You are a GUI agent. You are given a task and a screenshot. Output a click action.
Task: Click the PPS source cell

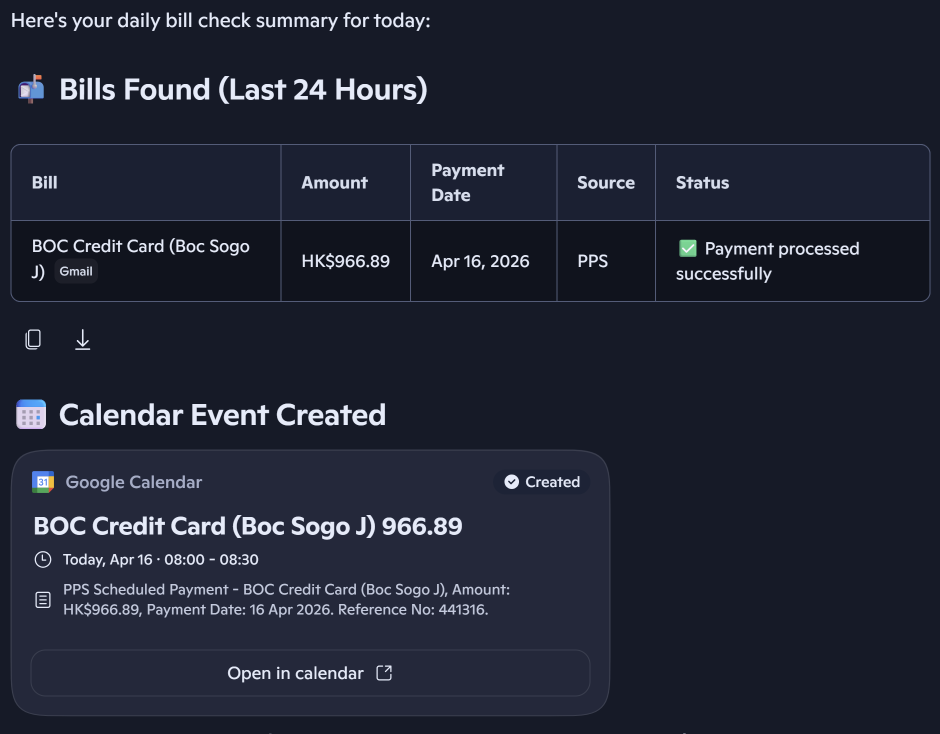coord(593,261)
